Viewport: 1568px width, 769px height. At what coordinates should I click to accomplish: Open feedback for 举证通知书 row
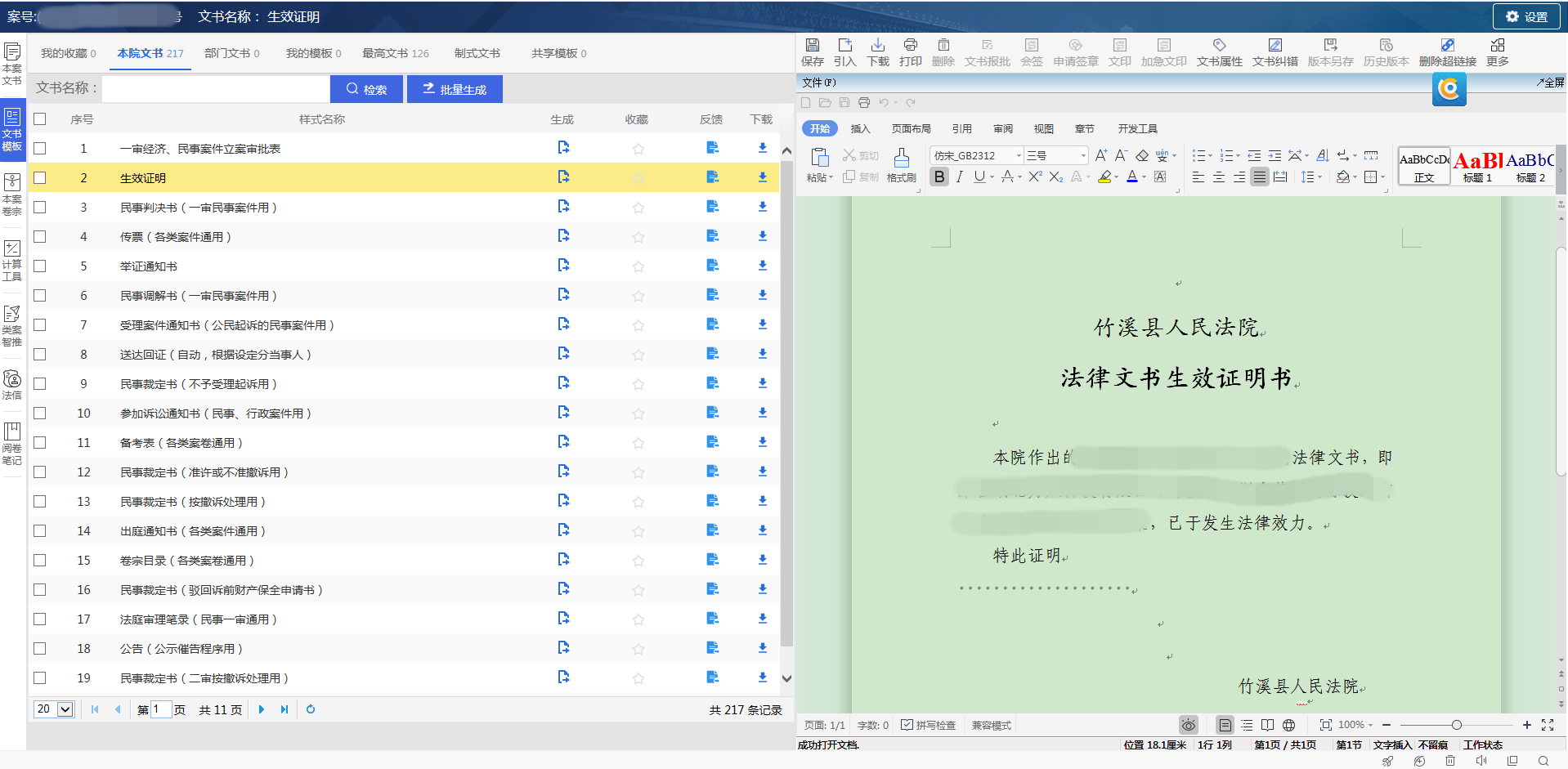point(712,266)
